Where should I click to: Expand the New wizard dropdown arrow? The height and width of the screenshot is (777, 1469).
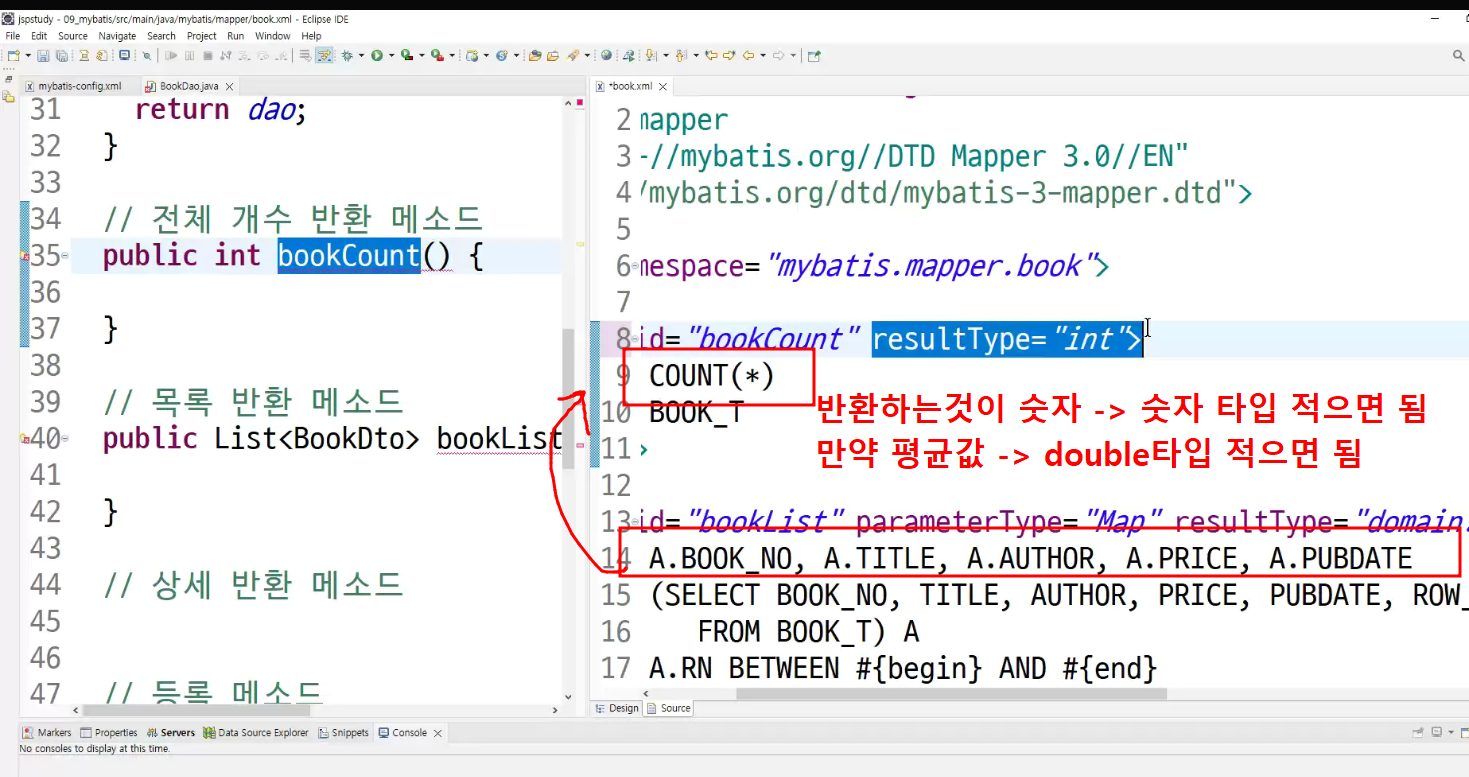coord(27,55)
